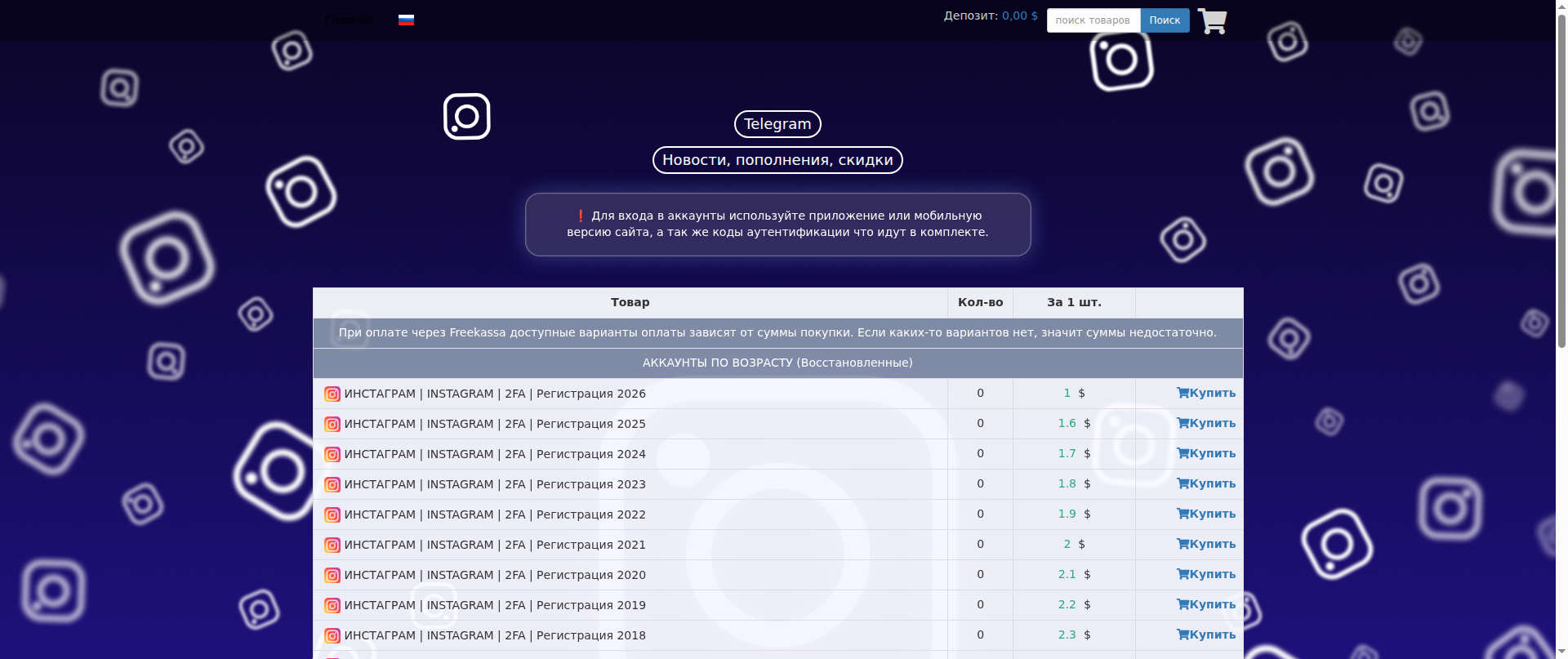This screenshot has height=659, width=1568.
Task: Buy the Регистрация 2023 account via Купить
Action: click(1206, 483)
